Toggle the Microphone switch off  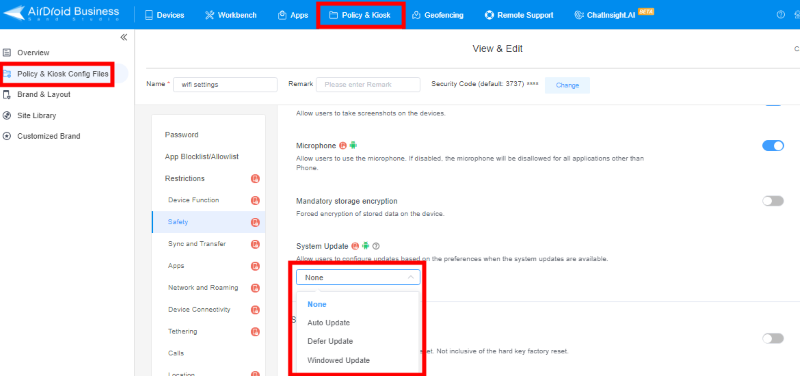coord(773,146)
